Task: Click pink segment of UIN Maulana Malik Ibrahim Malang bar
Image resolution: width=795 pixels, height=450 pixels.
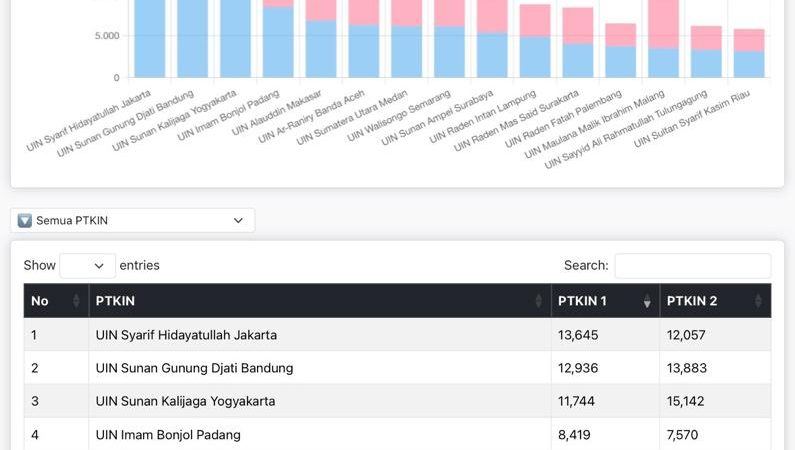Action: 663,24
